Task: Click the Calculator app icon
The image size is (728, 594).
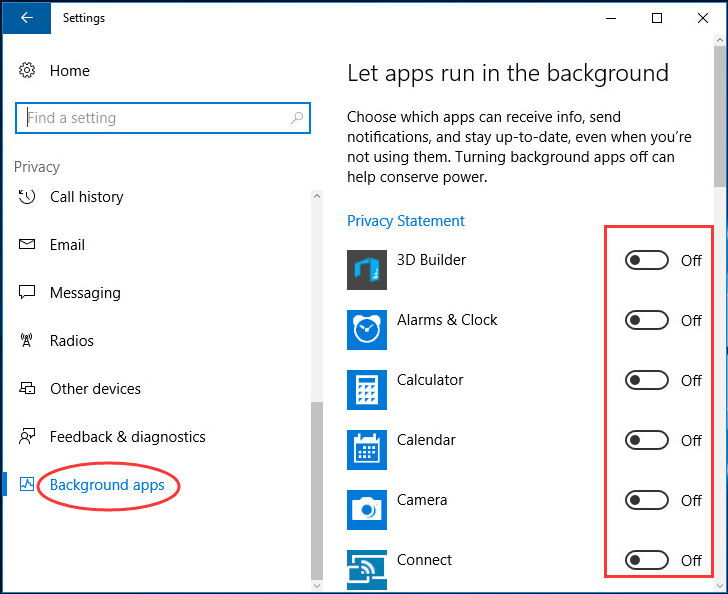Action: (x=367, y=390)
